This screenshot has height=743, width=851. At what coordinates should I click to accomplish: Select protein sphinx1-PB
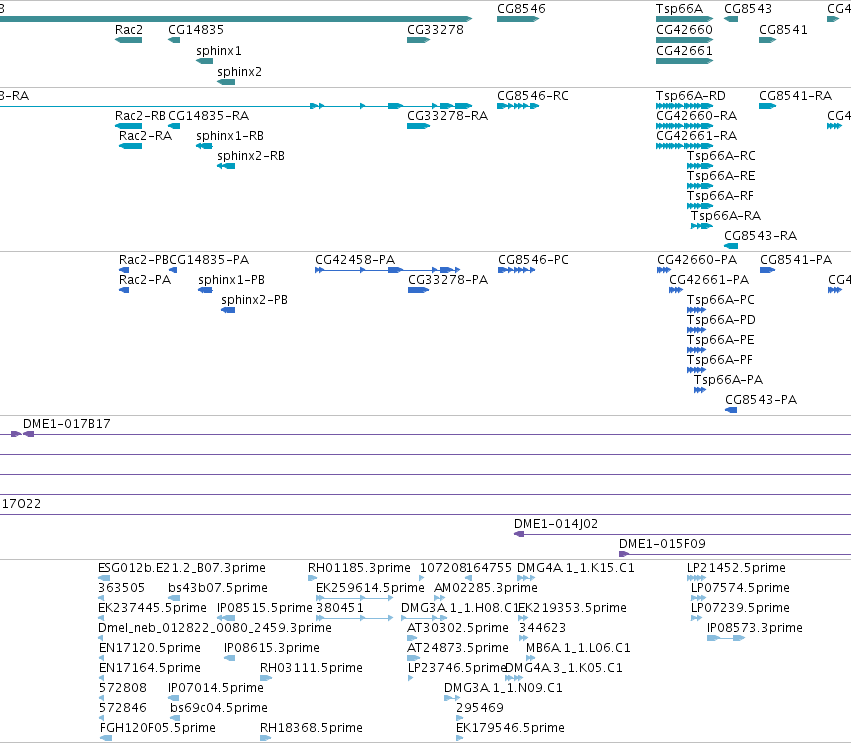[x=205, y=290]
